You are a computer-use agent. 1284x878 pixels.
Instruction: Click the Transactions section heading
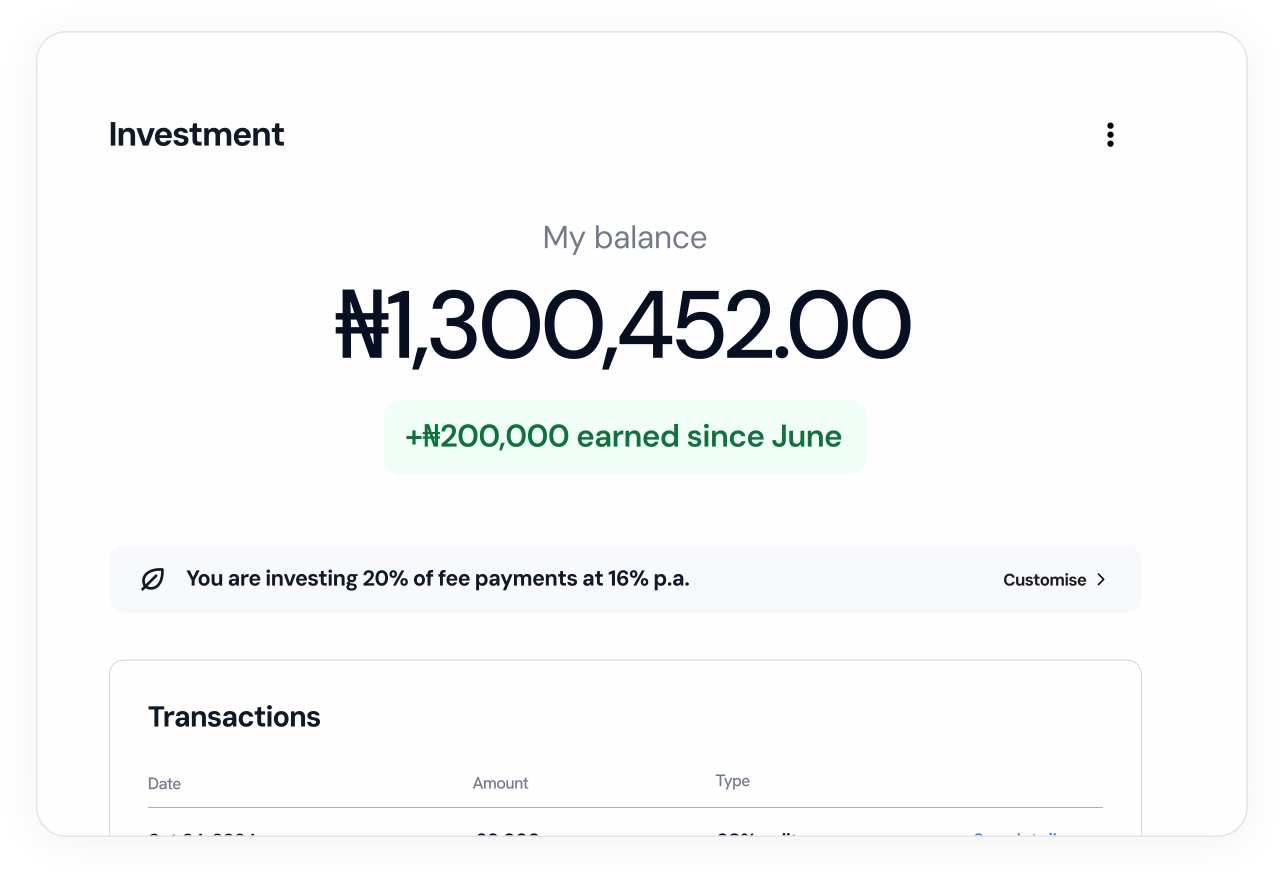point(234,717)
